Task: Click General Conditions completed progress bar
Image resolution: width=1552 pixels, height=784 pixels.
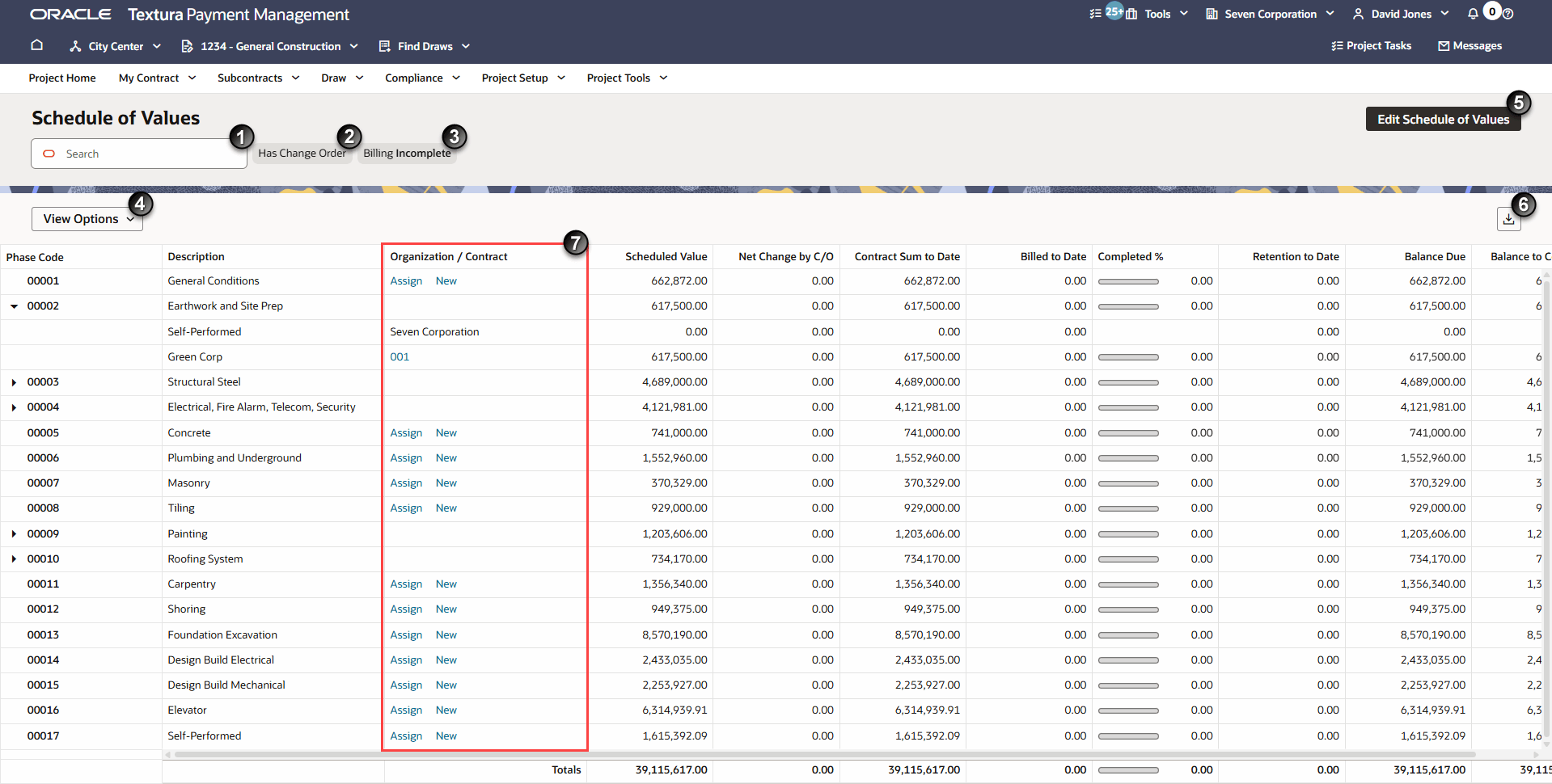Action: tap(1128, 281)
